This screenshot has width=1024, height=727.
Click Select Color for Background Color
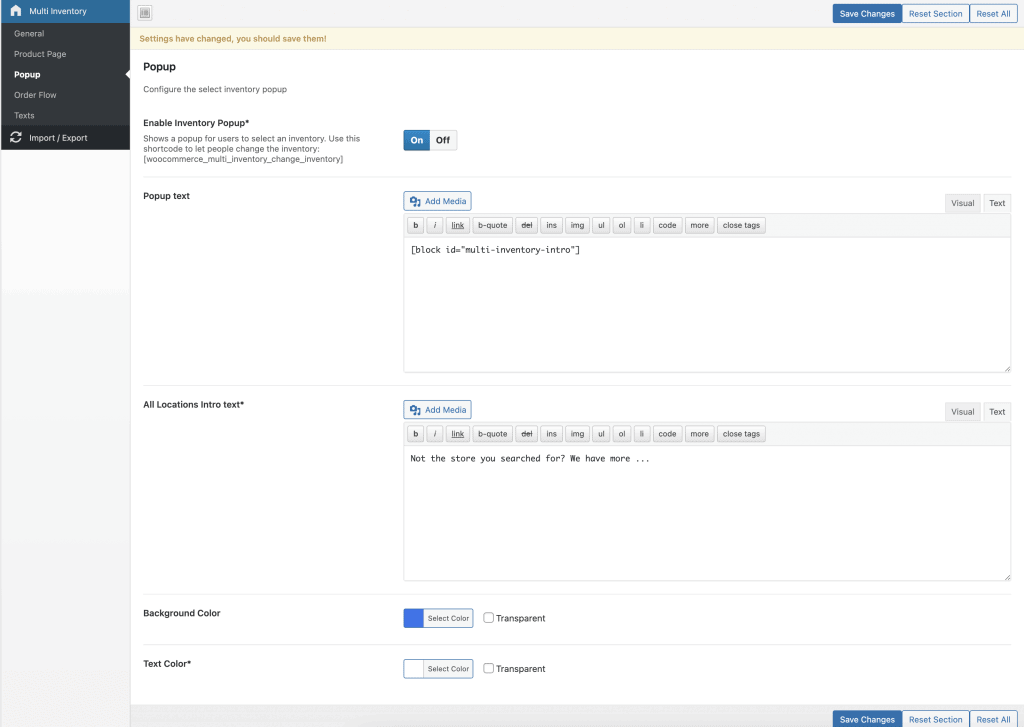[x=448, y=618]
